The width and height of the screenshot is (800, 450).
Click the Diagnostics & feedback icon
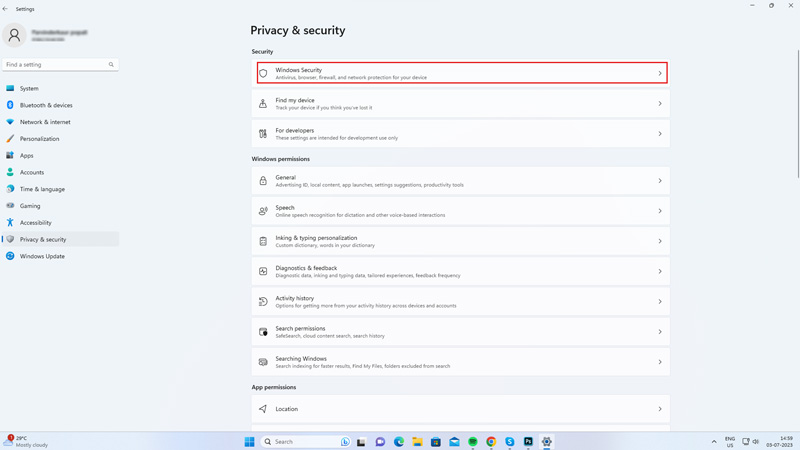click(x=263, y=271)
